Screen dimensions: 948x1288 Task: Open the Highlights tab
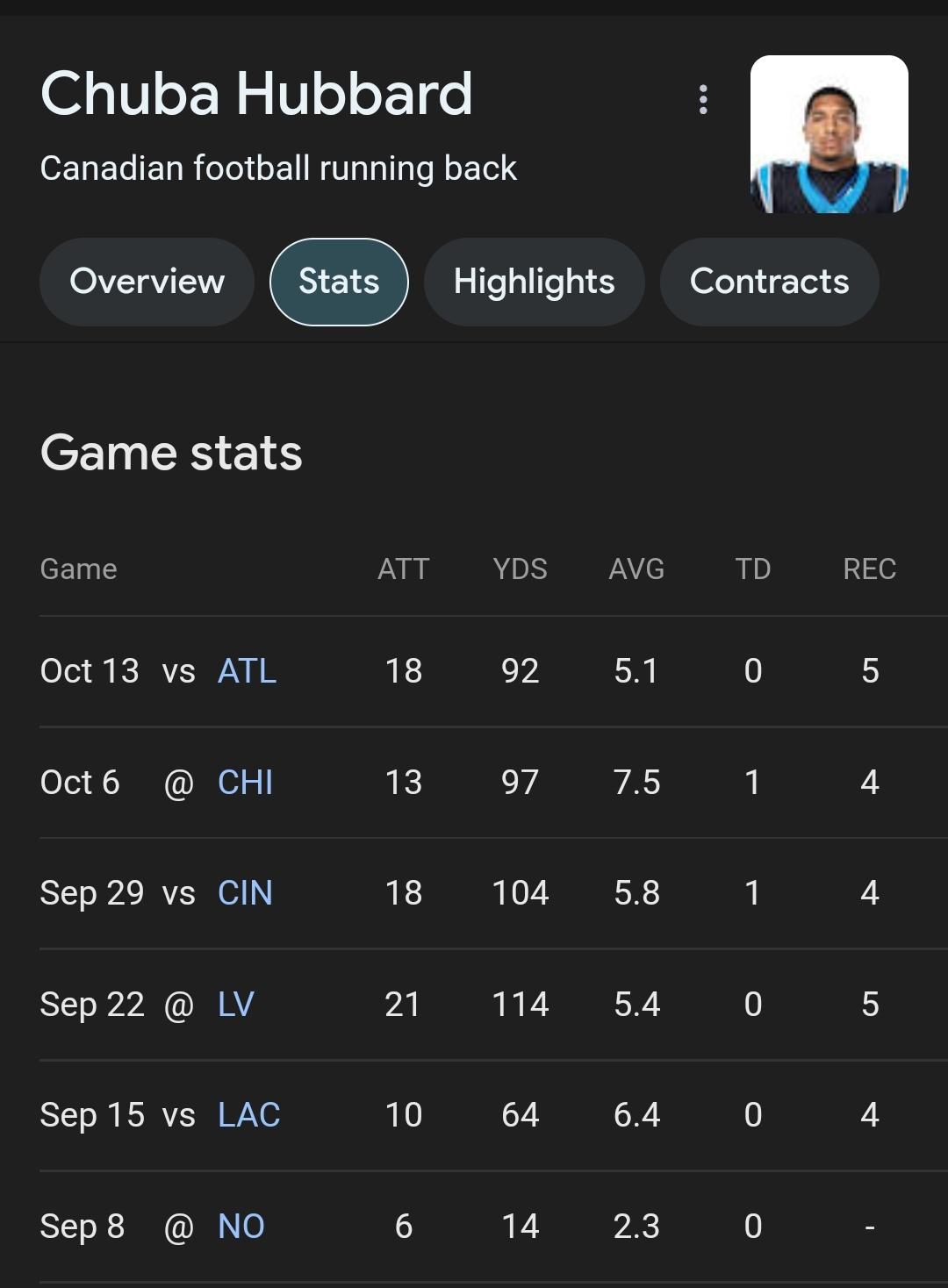coord(534,282)
